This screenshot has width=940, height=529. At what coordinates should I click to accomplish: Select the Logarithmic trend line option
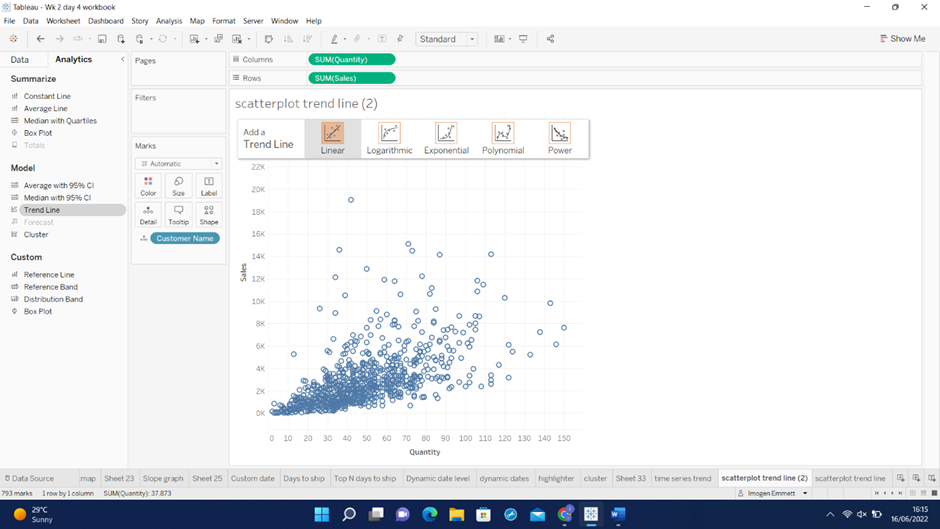tap(389, 138)
